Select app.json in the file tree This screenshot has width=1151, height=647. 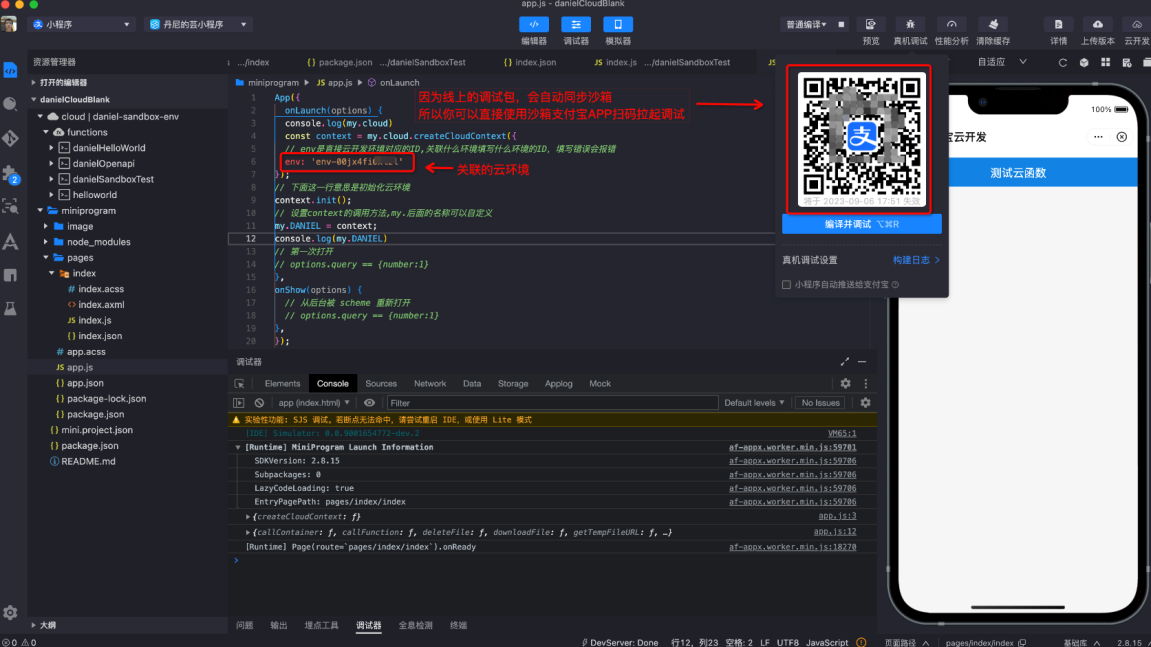[85, 383]
